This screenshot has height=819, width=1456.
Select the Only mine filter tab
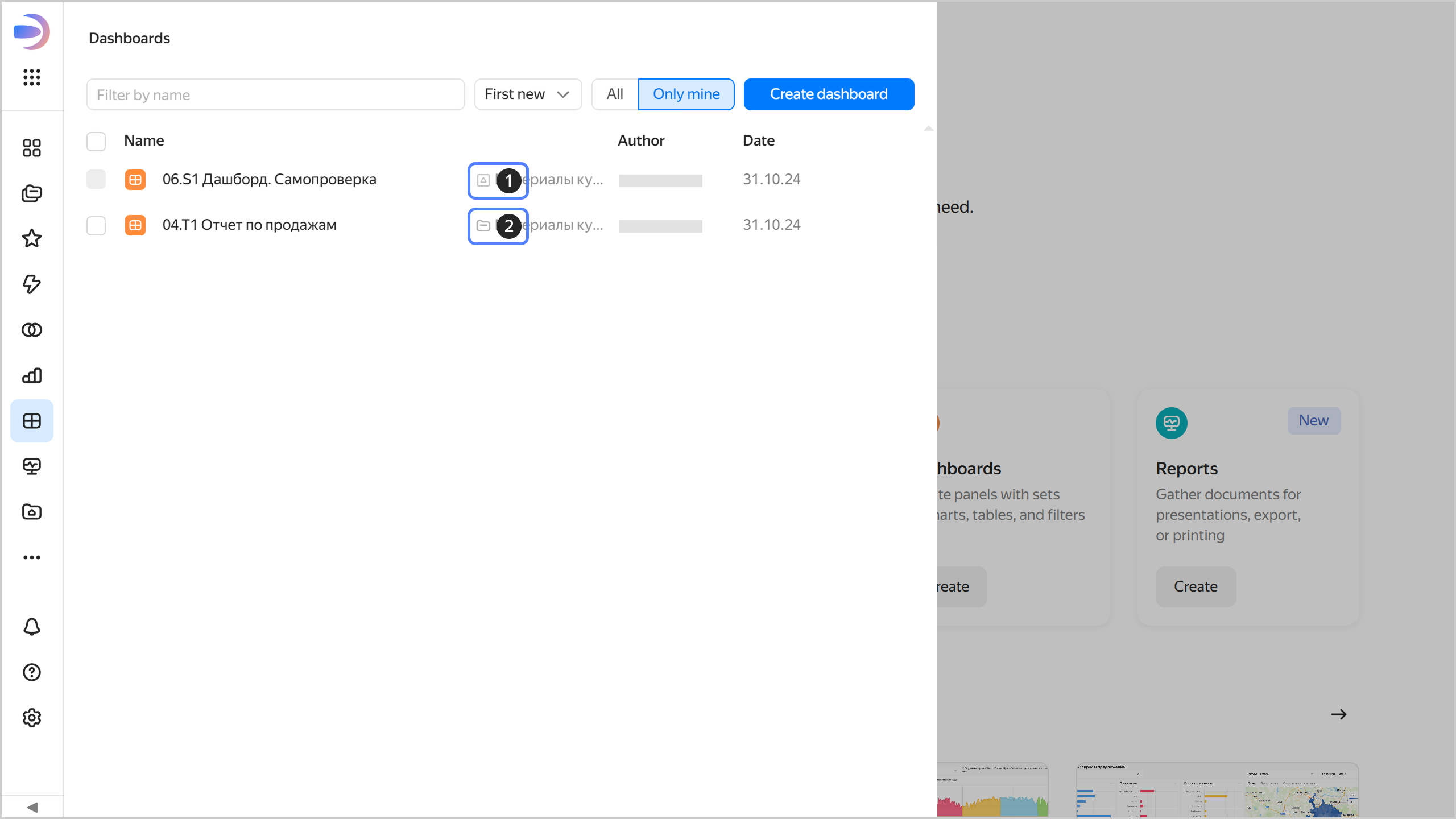tap(686, 94)
